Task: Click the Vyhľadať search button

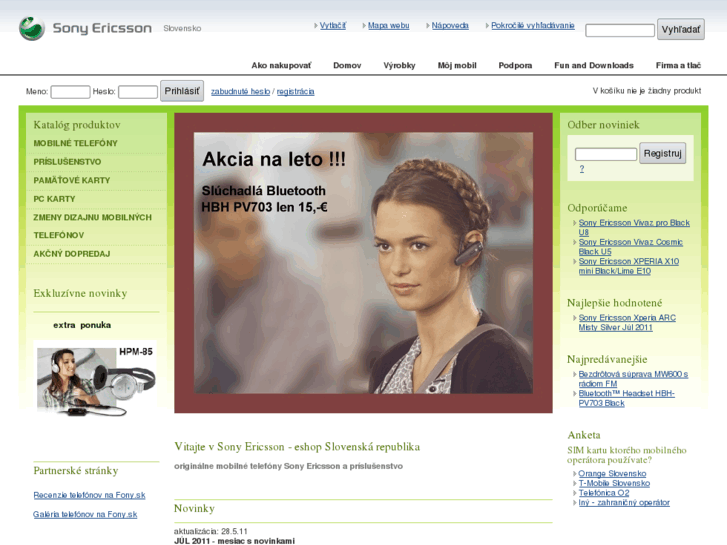Action: (681, 29)
